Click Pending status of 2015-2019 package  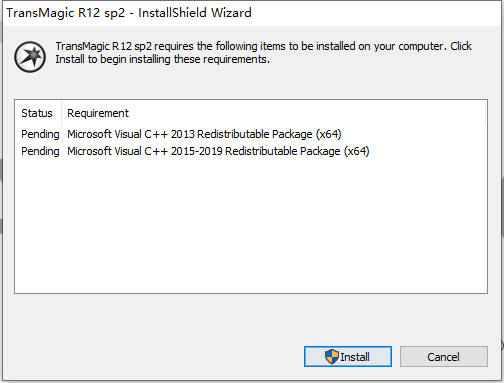point(40,151)
